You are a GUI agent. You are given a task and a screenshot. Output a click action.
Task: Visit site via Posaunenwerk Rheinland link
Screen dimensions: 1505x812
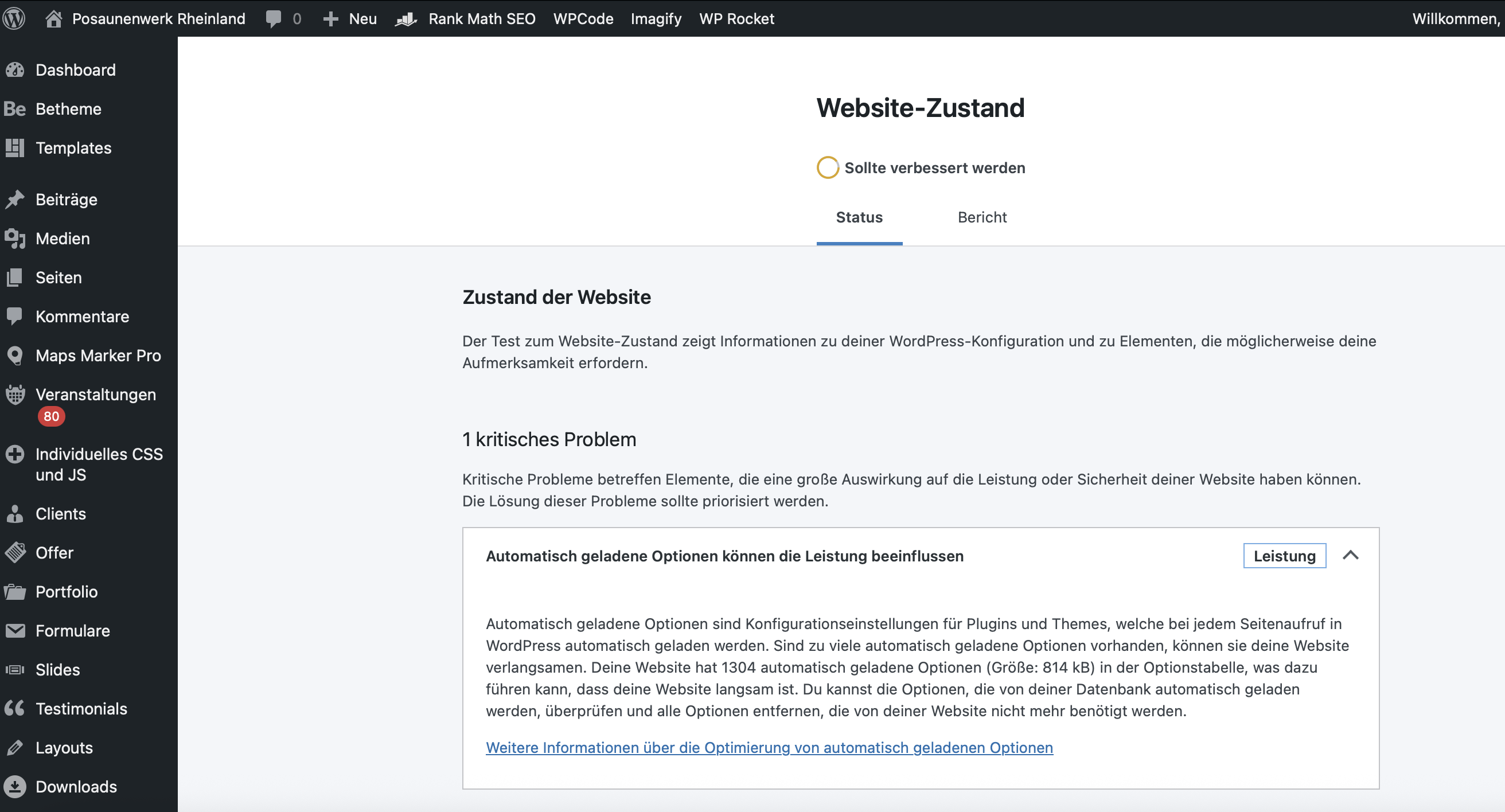158,19
